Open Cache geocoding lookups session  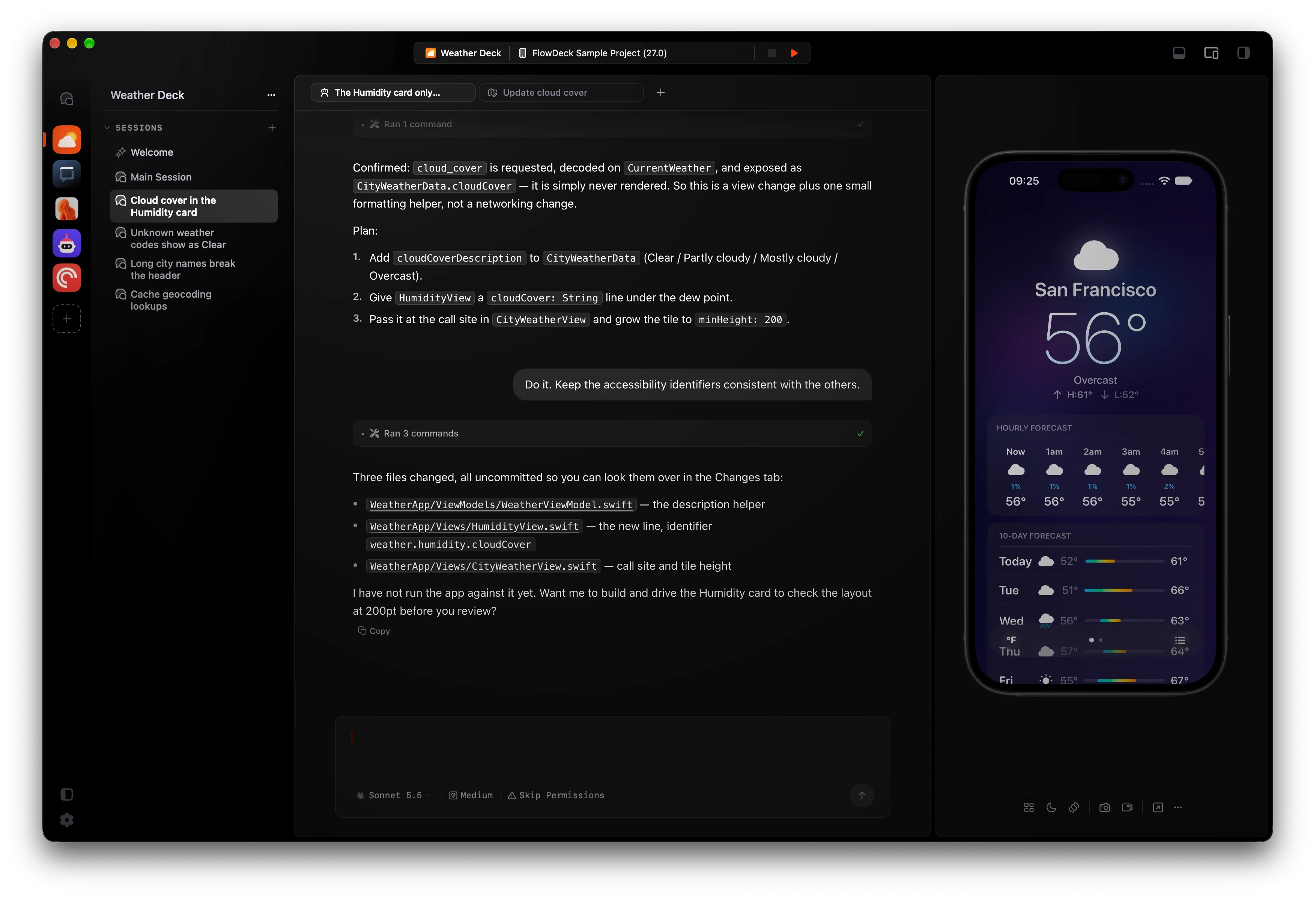coord(194,300)
